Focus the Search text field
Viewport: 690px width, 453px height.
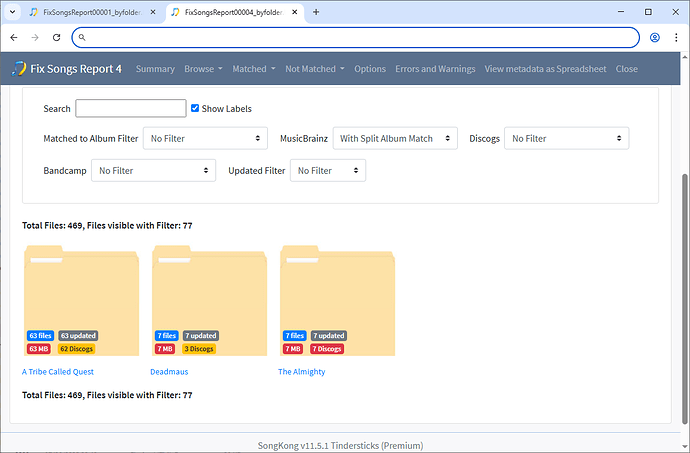[x=131, y=108]
